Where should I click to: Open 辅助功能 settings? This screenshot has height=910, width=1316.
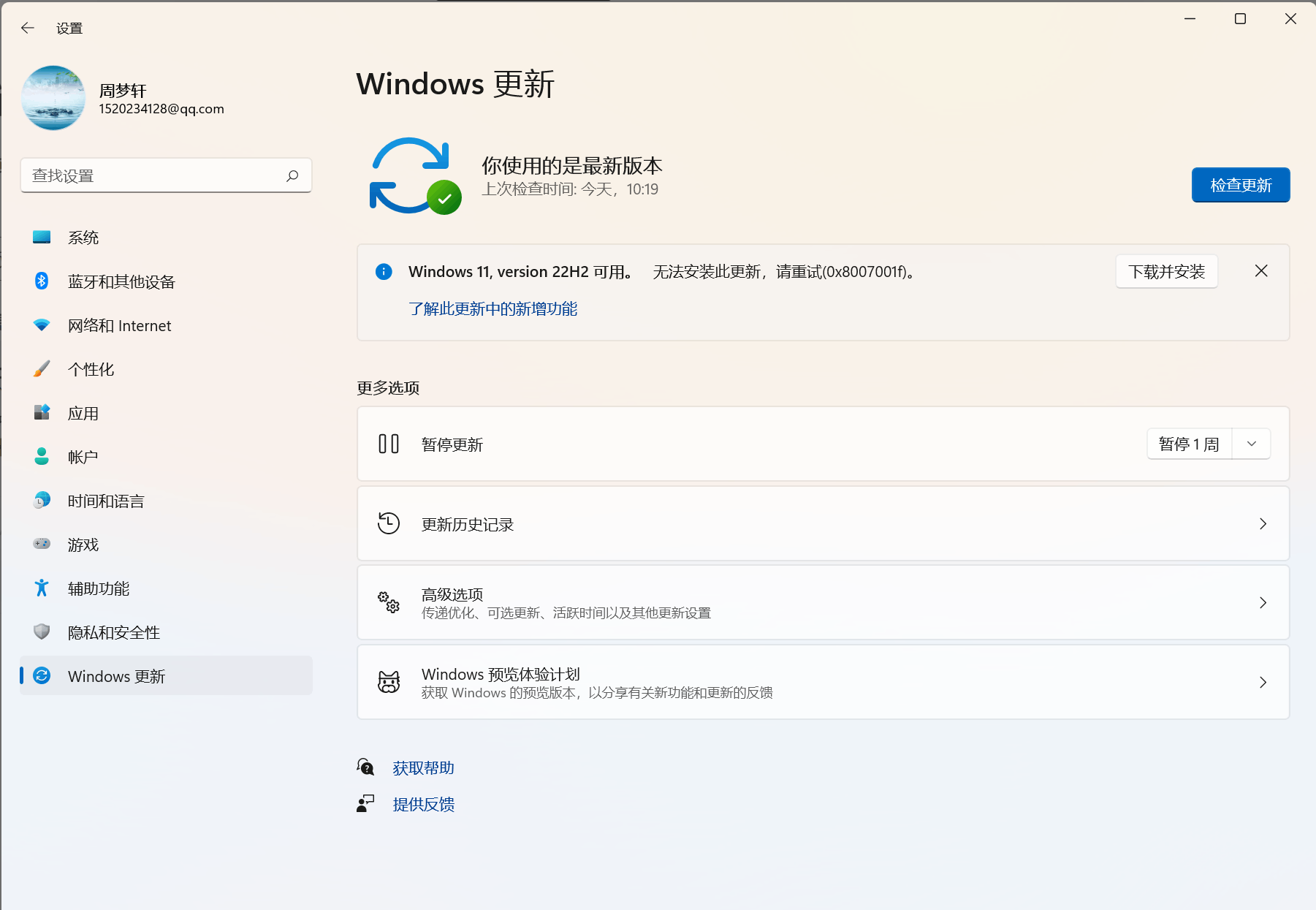pos(166,588)
